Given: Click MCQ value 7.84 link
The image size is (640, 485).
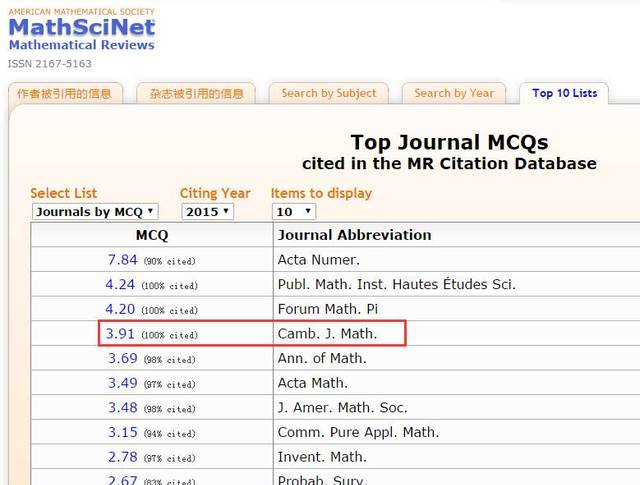Looking at the screenshot, I should [122, 260].
